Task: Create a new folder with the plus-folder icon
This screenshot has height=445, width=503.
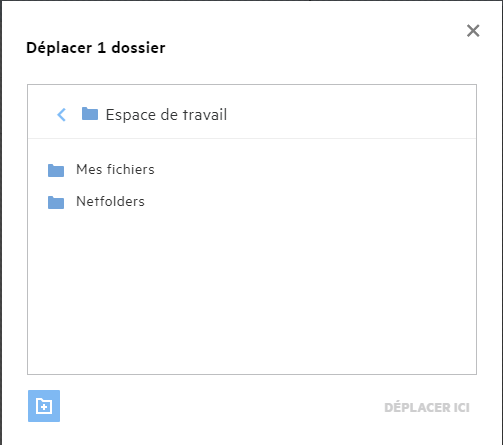Action: point(44,406)
